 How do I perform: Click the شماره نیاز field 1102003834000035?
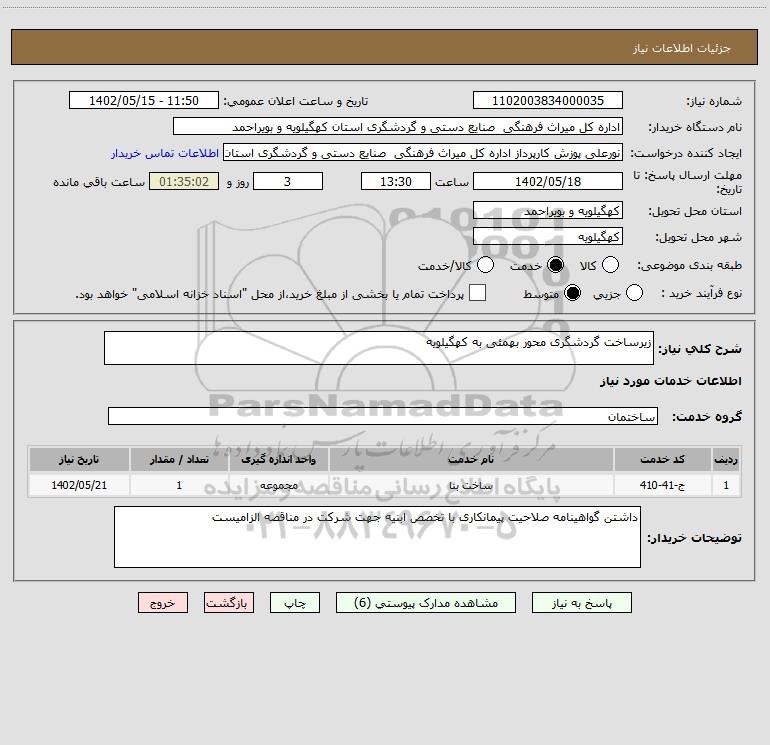click(548, 101)
